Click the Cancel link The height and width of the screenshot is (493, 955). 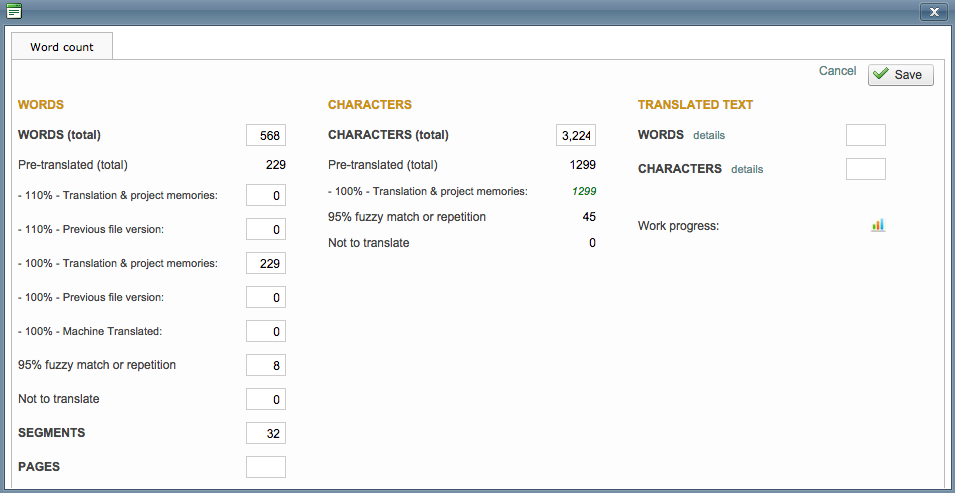(x=837, y=71)
